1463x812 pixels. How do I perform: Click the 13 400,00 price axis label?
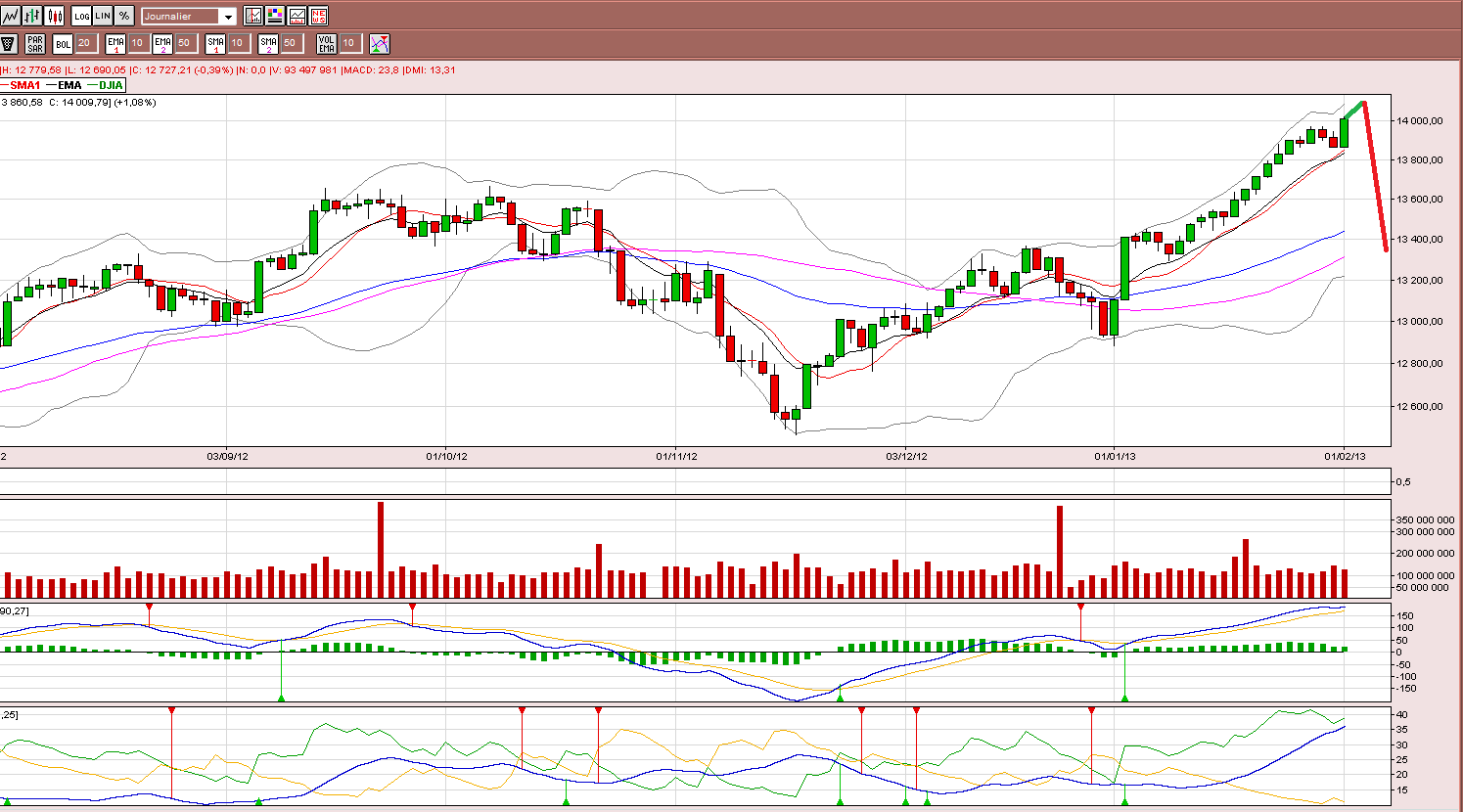click(x=1420, y=240)
